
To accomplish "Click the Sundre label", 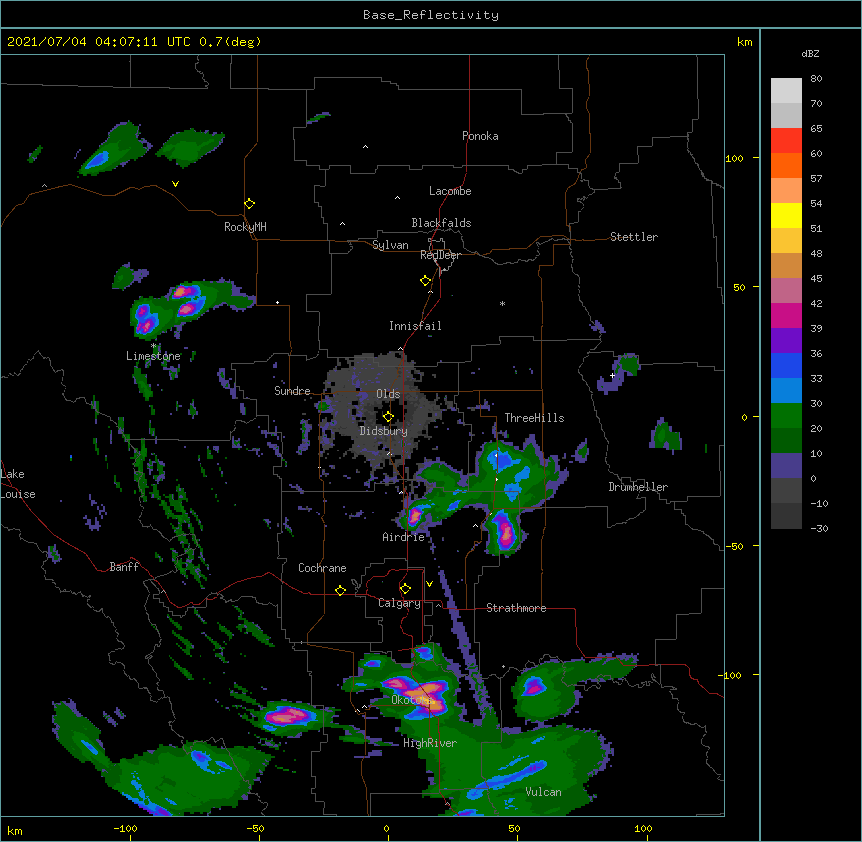I will tap(292, 391).
